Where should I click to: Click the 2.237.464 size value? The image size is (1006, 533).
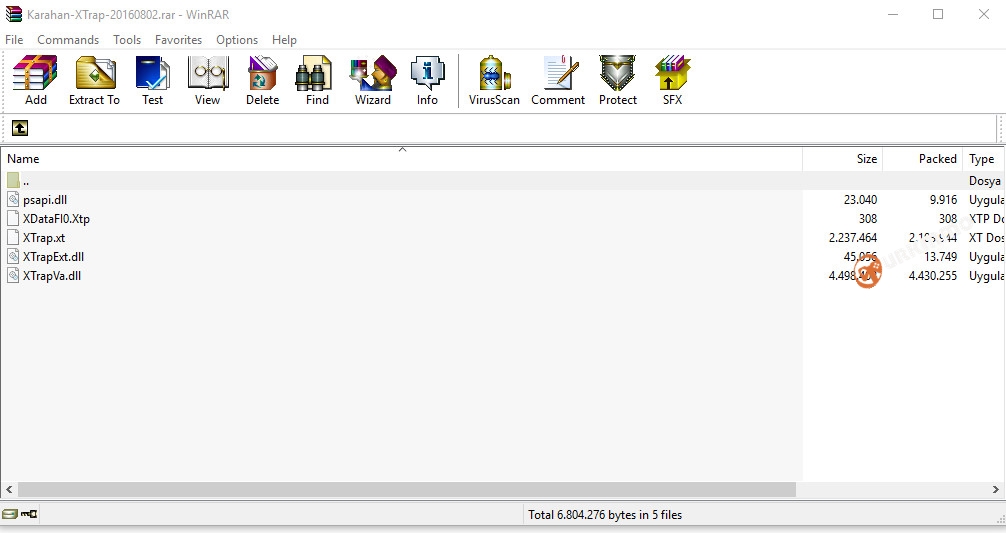point(853,237)
